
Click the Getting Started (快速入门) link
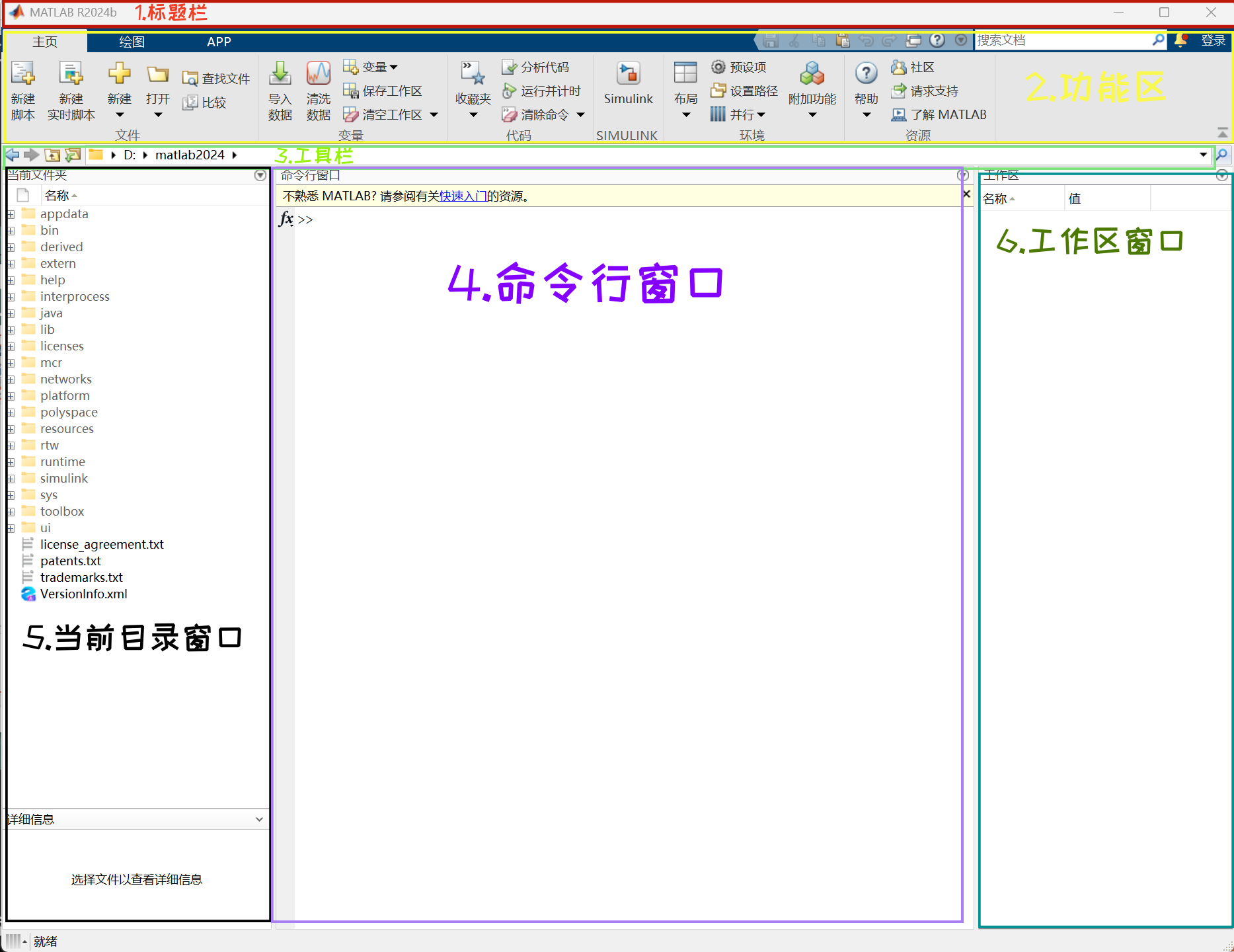(x=463, y=196)
